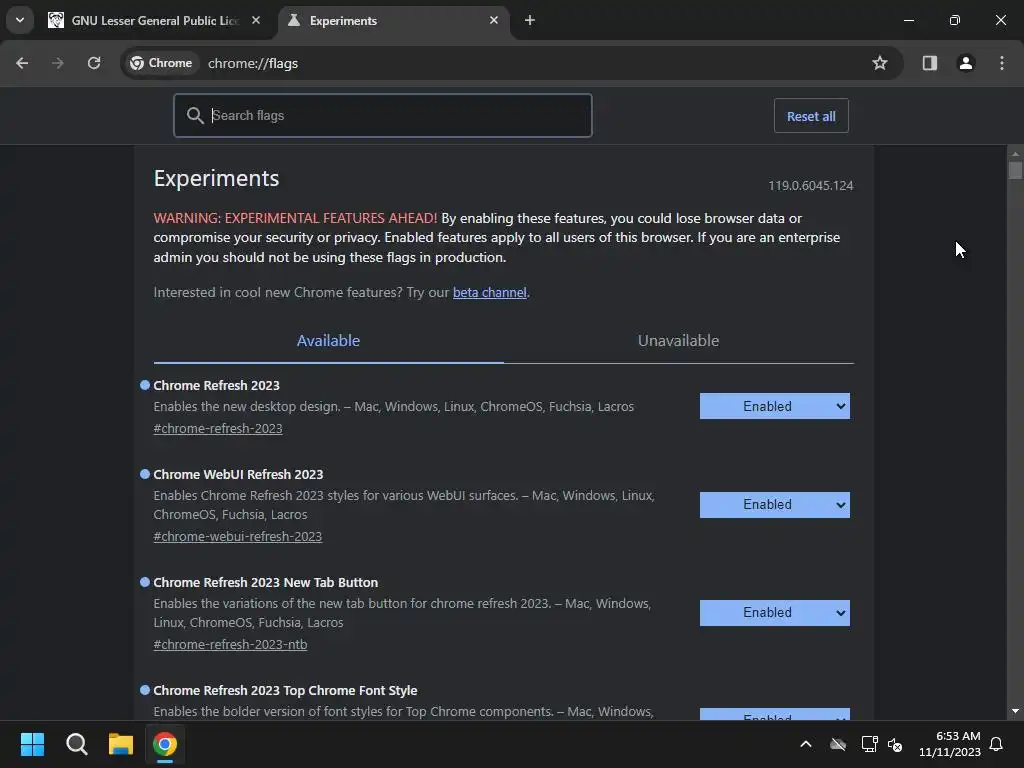Open Chrome WebUI Refresh 2023 dropdown
Screen dimensions: 1024x768
click(775, 505)
